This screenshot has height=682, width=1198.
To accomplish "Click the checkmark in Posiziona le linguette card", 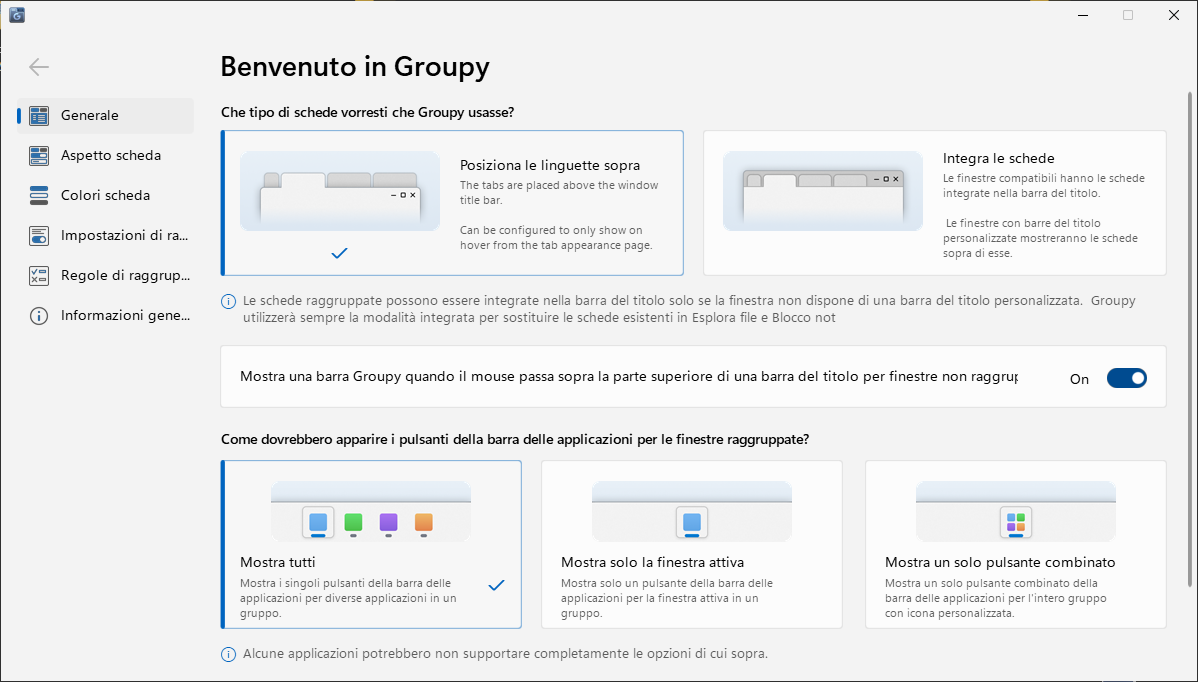I will tap(340, 253).
